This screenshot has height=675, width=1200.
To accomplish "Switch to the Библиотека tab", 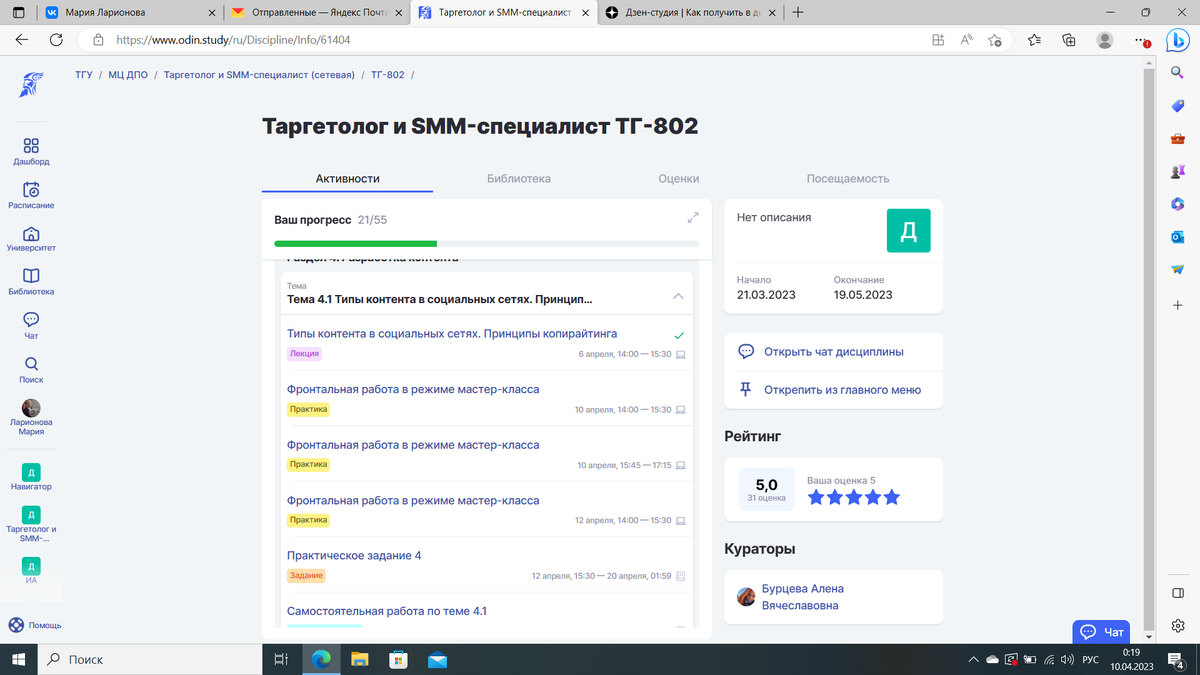I will point(518,179).
